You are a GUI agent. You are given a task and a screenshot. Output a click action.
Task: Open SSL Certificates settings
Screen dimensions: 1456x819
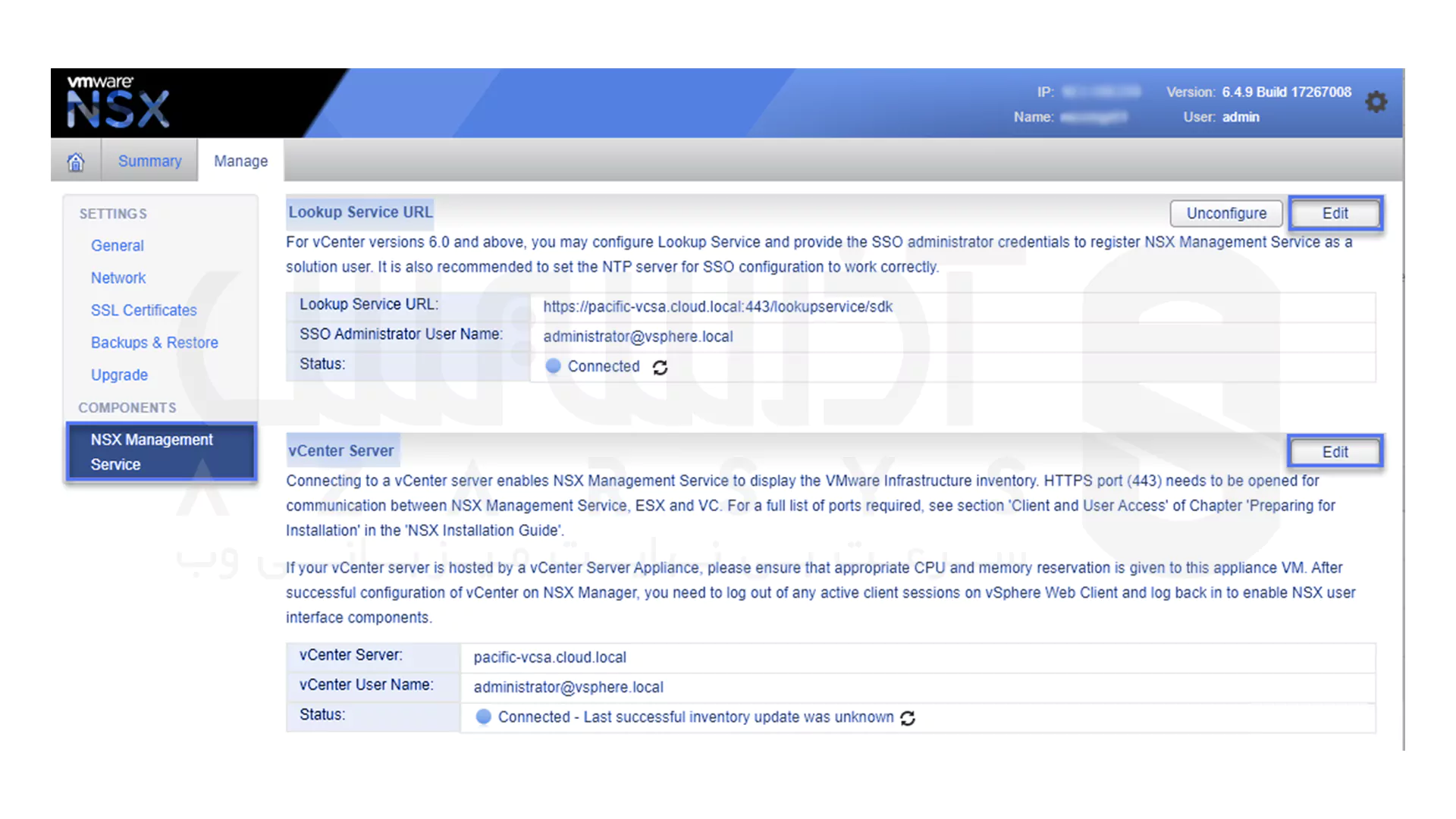point(144,310)
